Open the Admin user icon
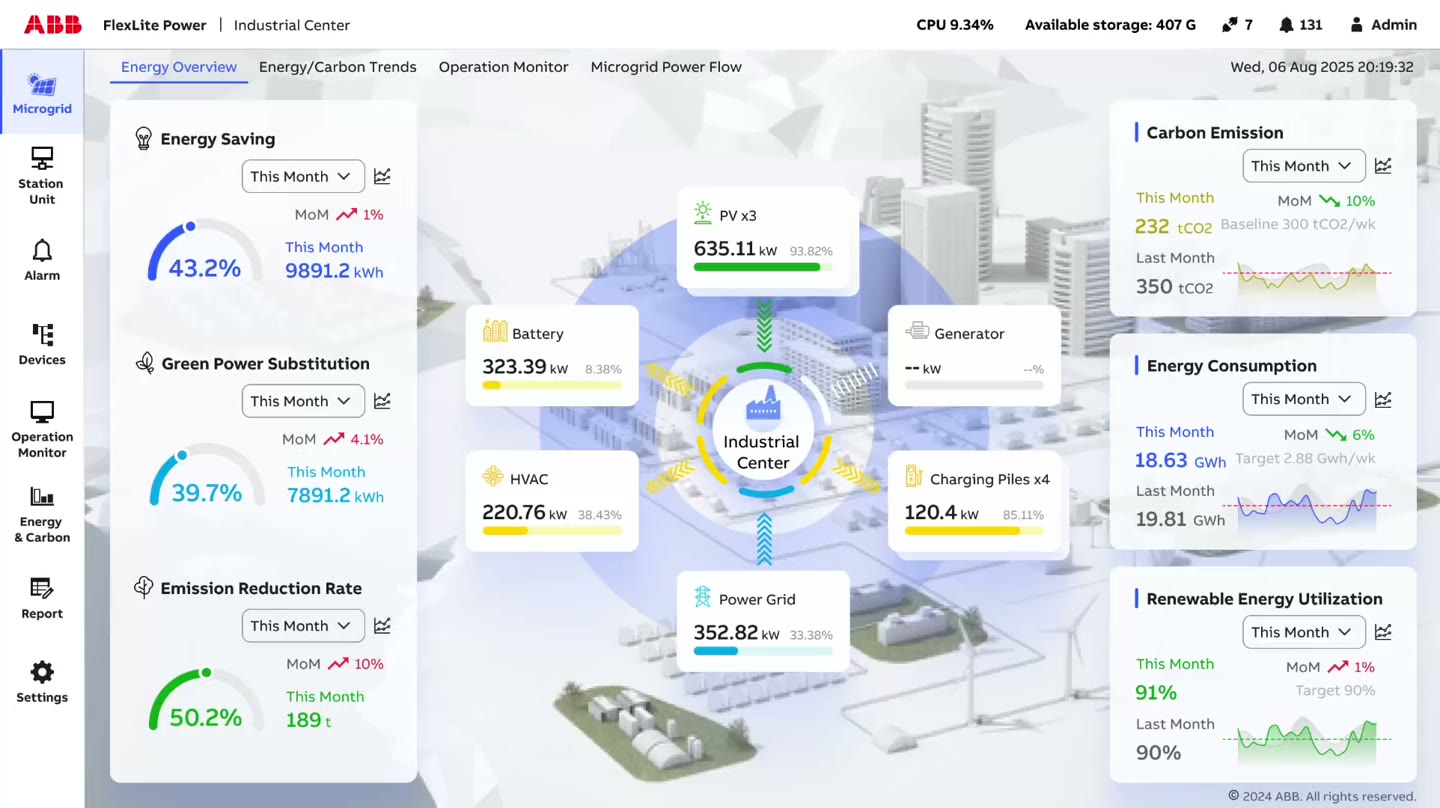Screen dimensions: 1440x808 tap(1357, 25)
